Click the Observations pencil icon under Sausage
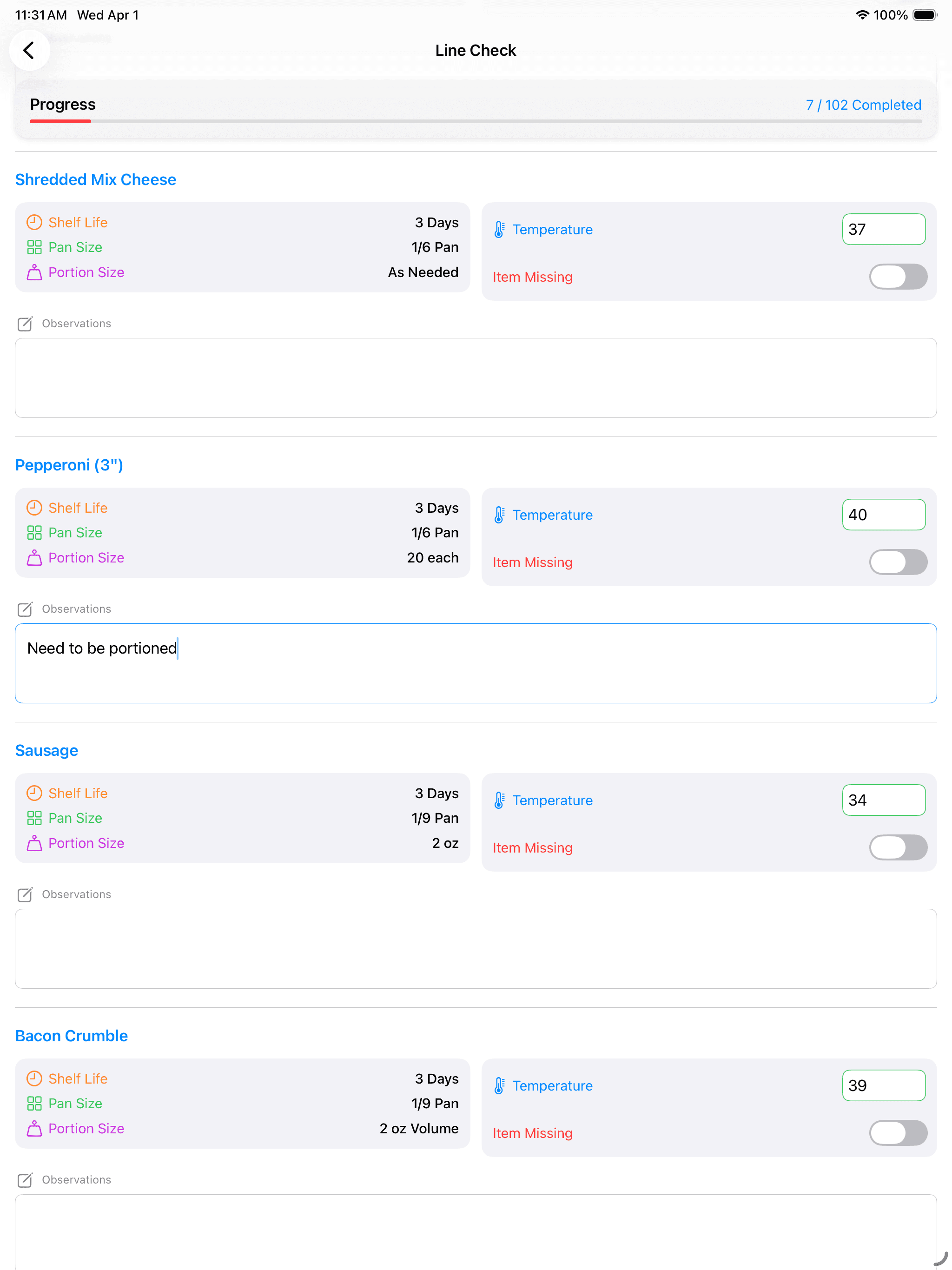The width and height of the screenshot is (952, 1270). 25,894
